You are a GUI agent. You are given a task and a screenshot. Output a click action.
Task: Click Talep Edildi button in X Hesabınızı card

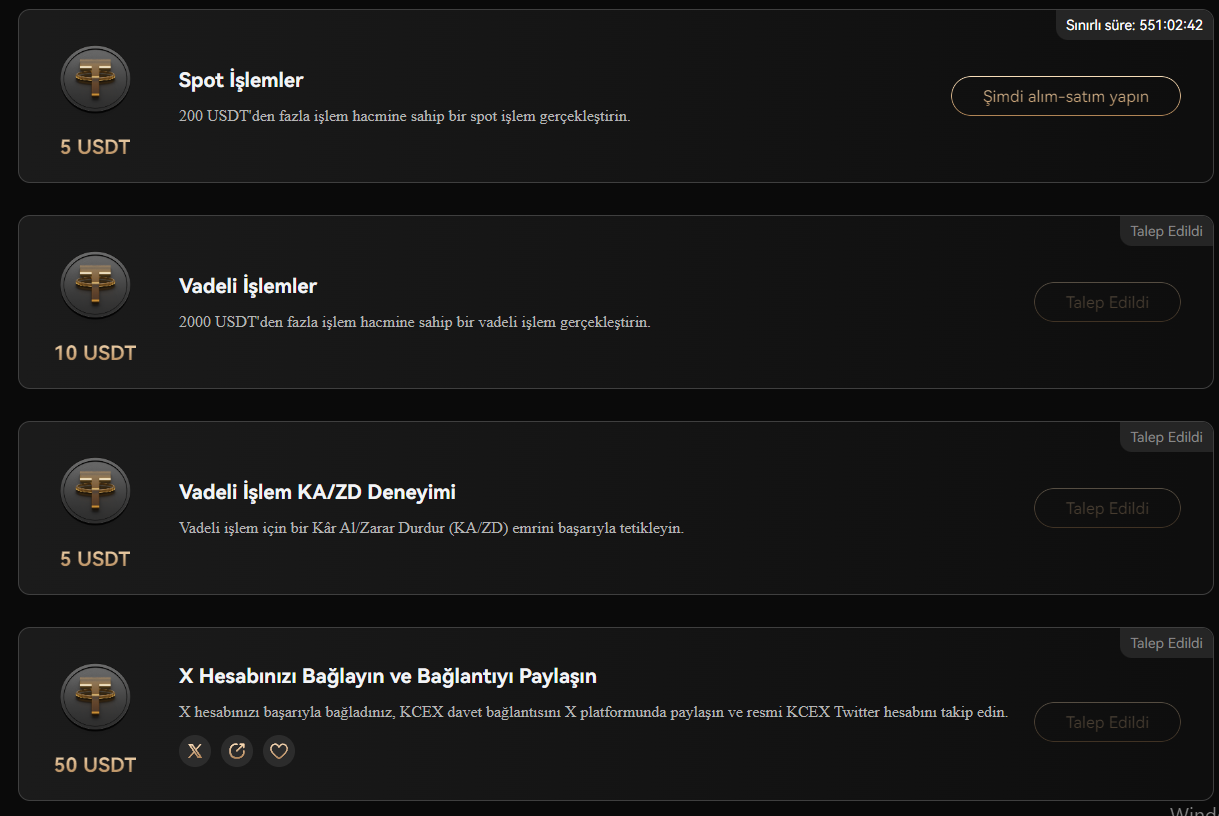[1107, 722]
